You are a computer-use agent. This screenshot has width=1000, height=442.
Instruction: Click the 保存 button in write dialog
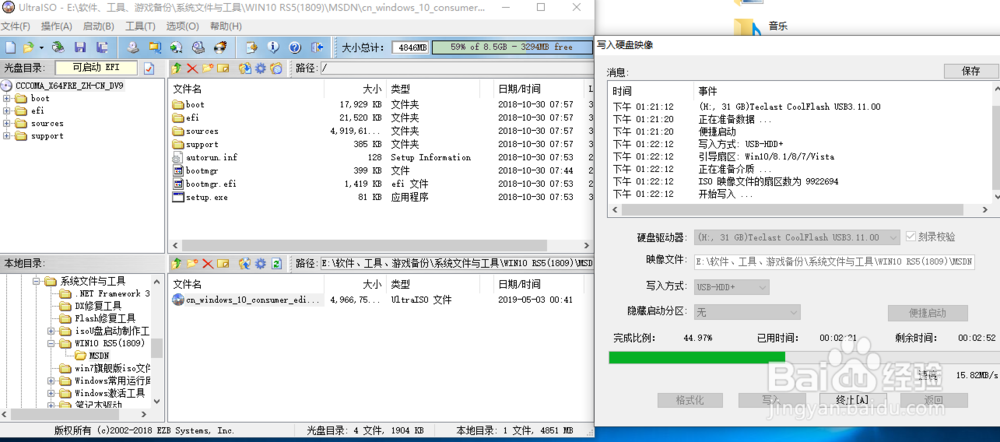pos(971,71)
